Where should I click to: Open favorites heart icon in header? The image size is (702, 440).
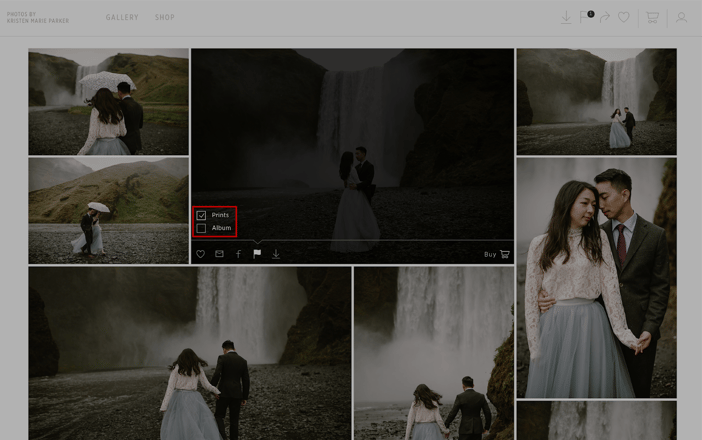[x=624, y=17]
